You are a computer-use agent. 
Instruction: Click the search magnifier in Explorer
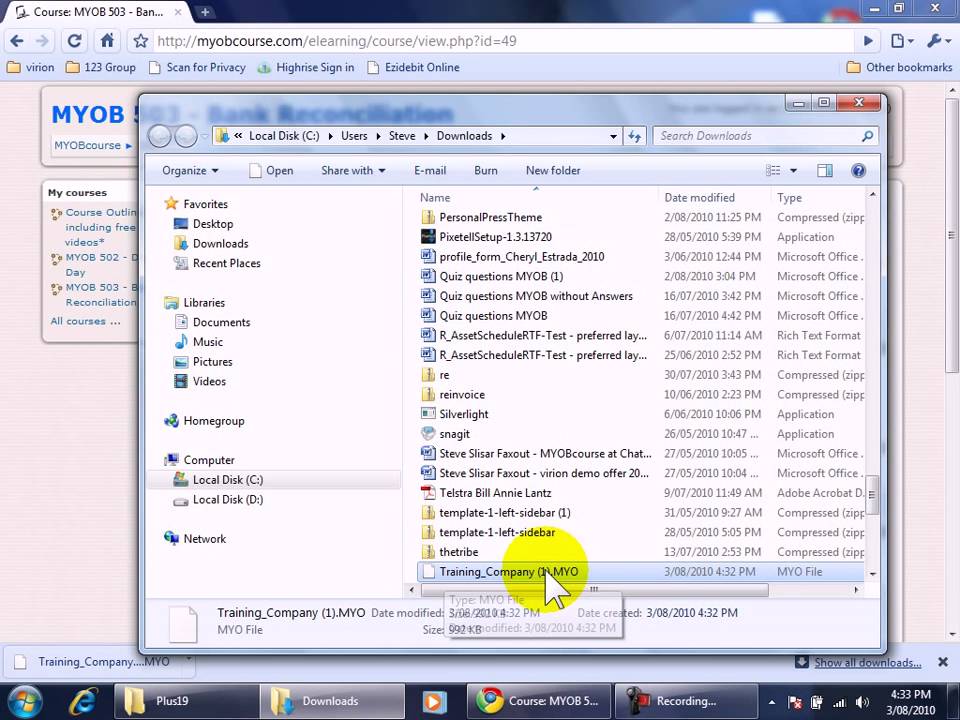click(x=868, y=136)
